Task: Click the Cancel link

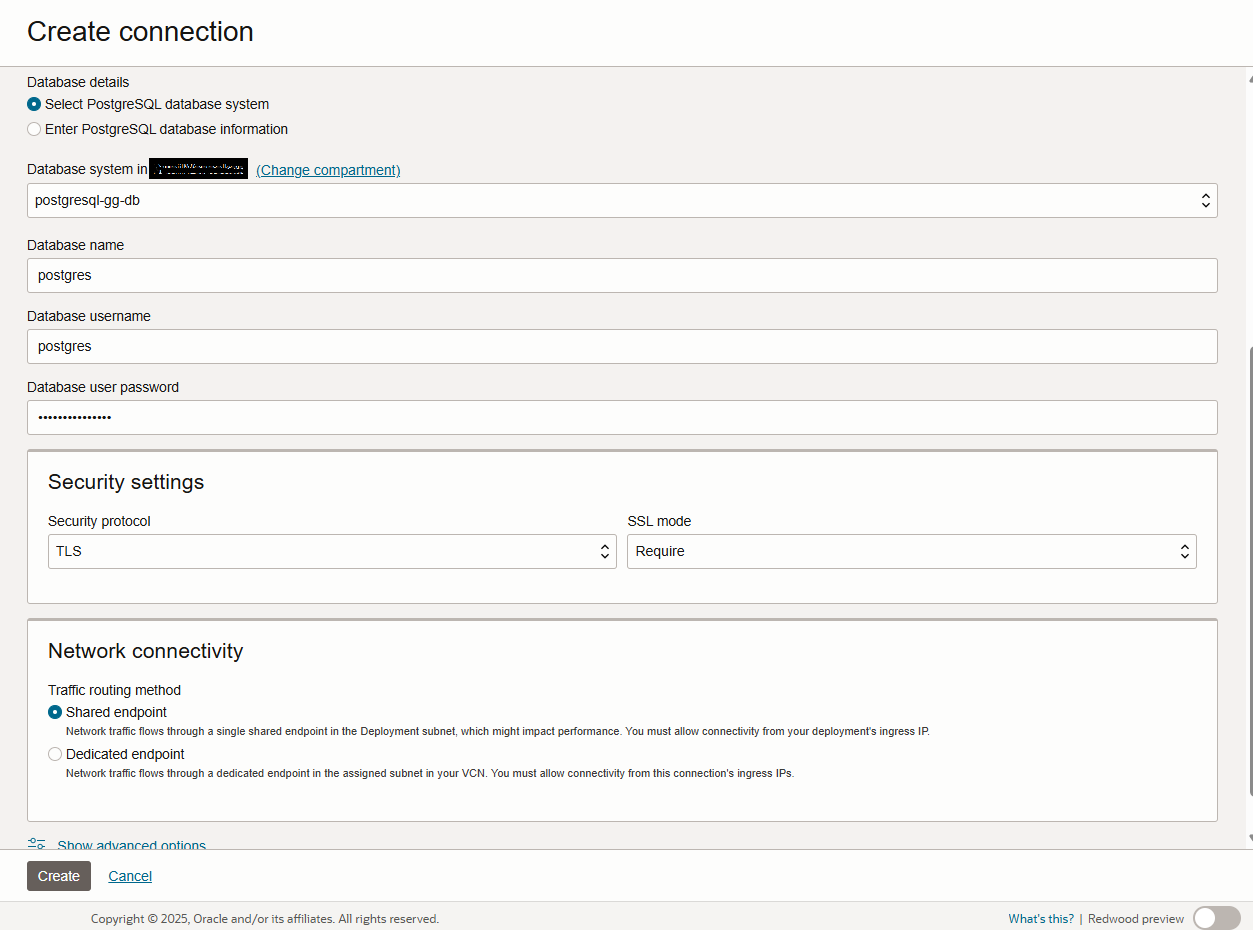Action: pos(130,876)
